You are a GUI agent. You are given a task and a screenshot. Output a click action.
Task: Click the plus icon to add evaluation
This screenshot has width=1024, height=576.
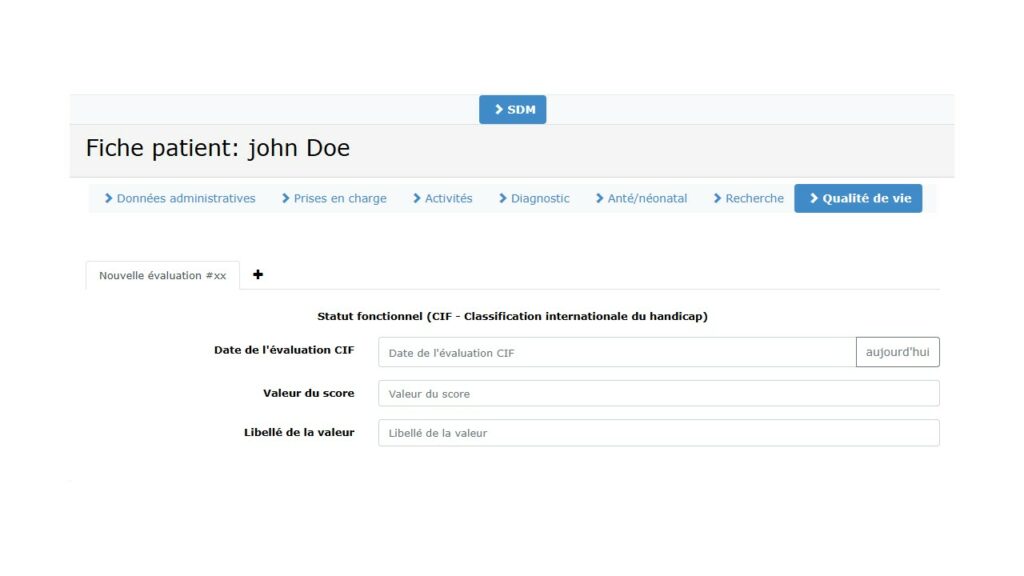click(258, 274)
